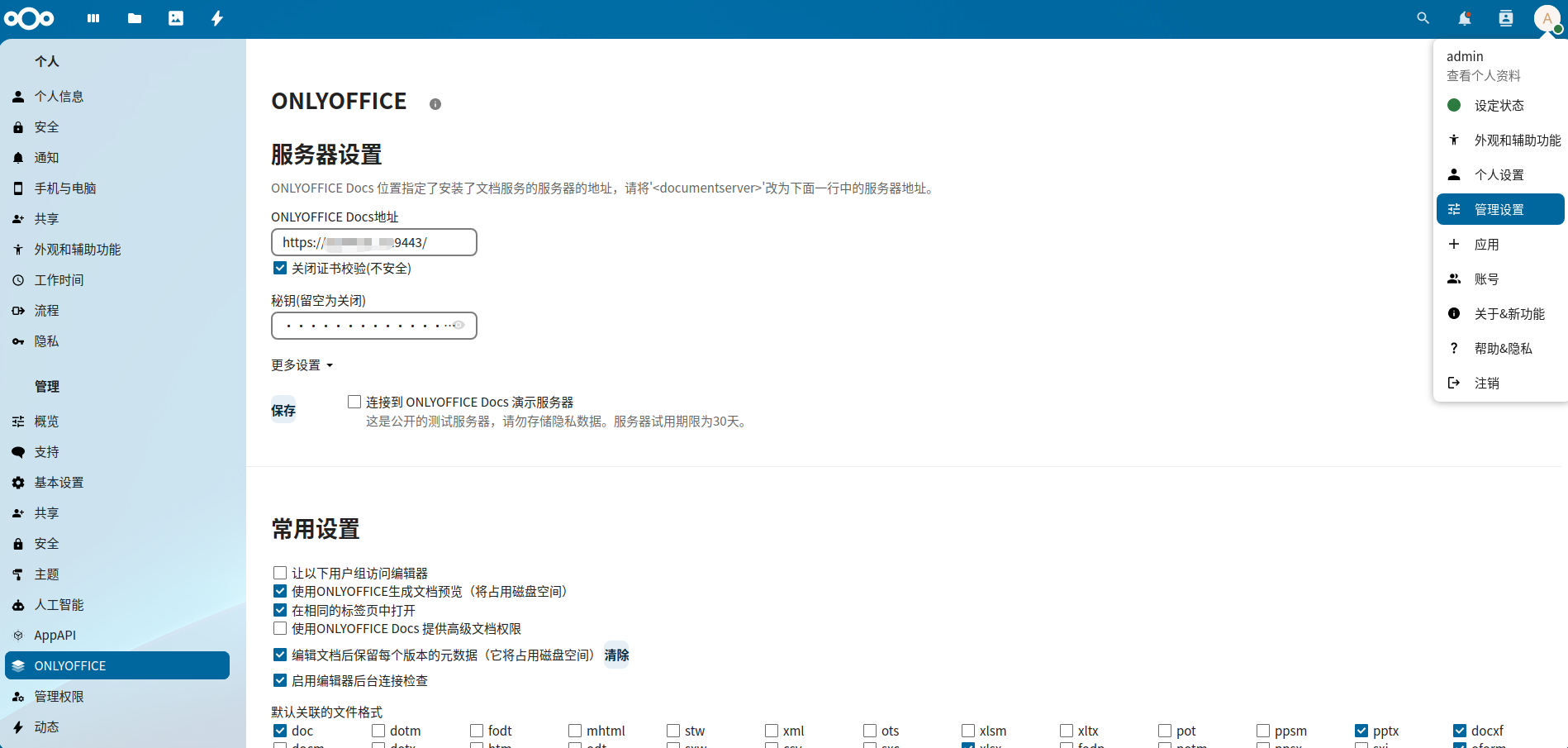This screenshot has width=1568, height=748.
Task: Select ONLYOFFICE in the admin sidebar
Action: click(117, 666)
